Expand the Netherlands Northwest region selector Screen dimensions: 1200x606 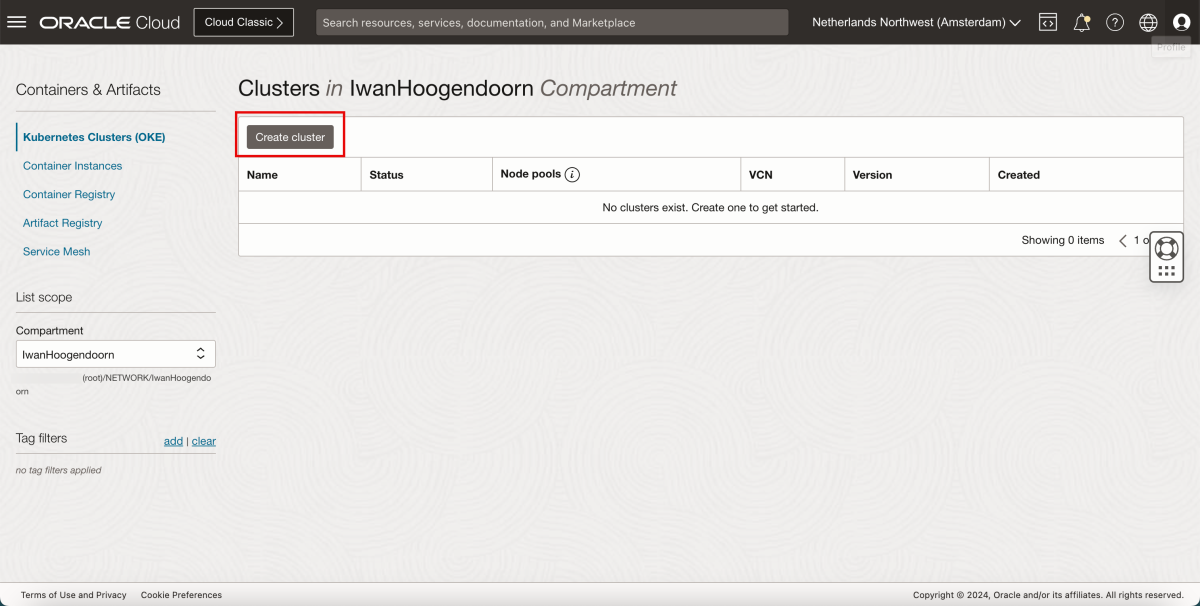pyautogui.click(x=916, y=22)
